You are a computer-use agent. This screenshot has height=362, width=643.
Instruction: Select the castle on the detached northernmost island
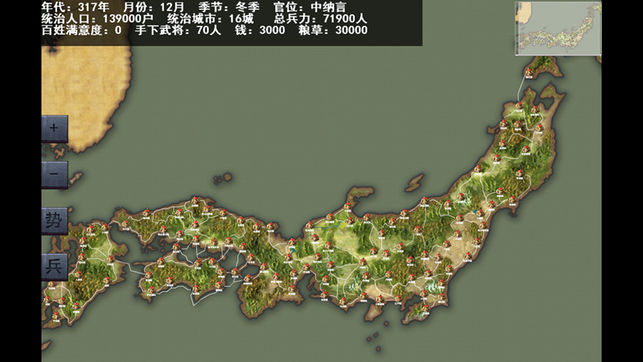point(529,72)
